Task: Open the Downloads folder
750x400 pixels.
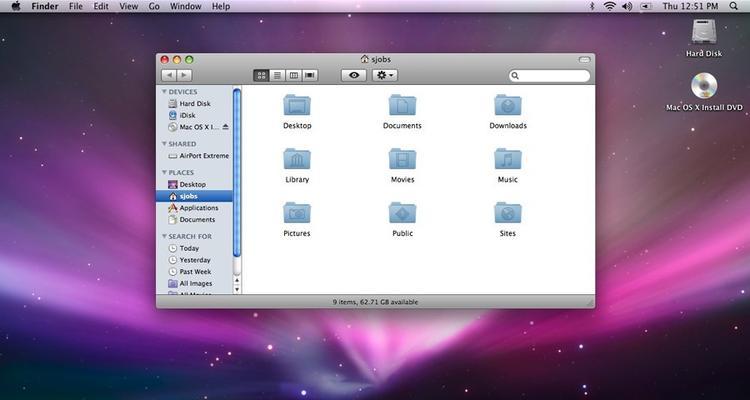Action: 507,105
